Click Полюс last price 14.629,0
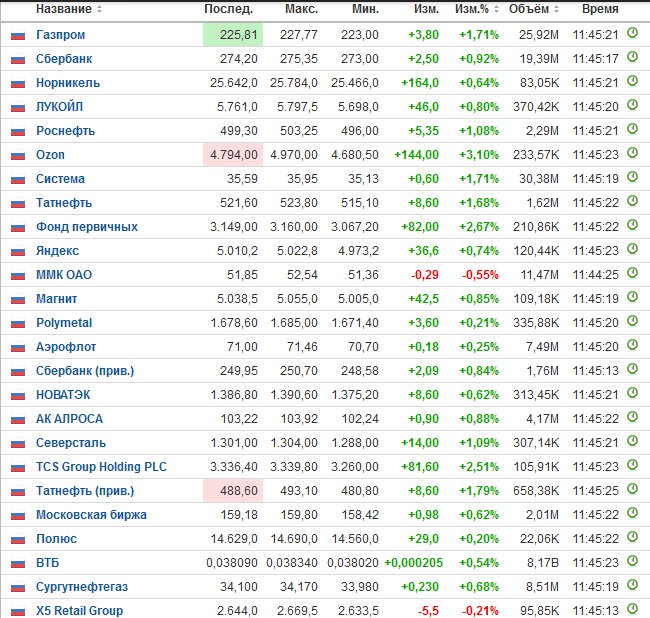The image size is (650, 618). click(x=234, y=539)
